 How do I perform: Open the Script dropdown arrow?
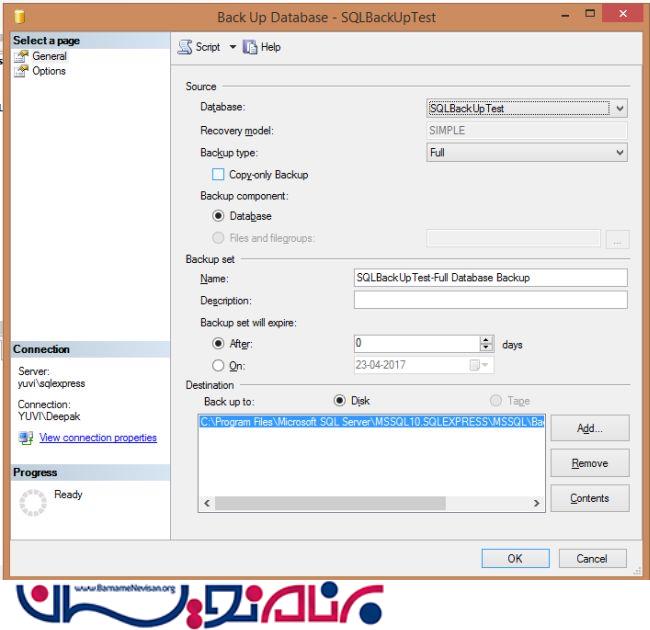233,47
